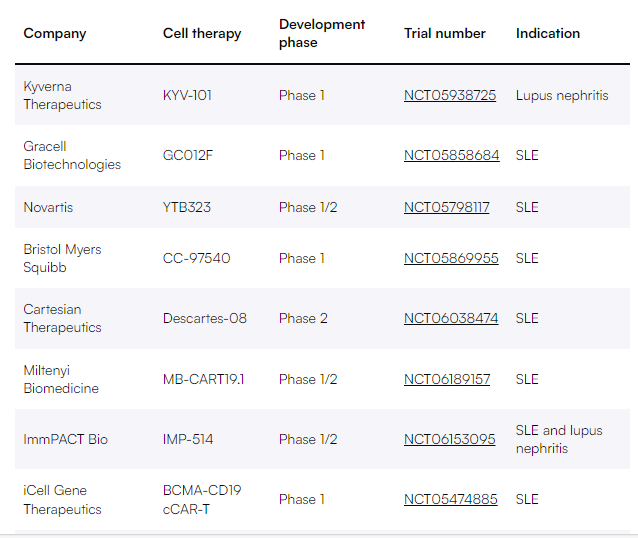
Task: Click the Trial number column header
Action: [445, 33]
